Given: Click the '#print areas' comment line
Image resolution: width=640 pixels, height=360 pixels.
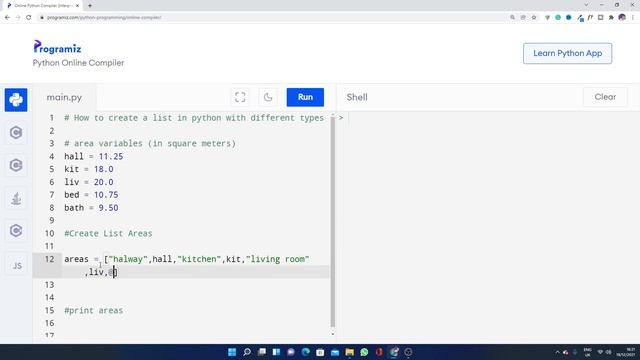Looking at the screenshot, I should point(93,311).
